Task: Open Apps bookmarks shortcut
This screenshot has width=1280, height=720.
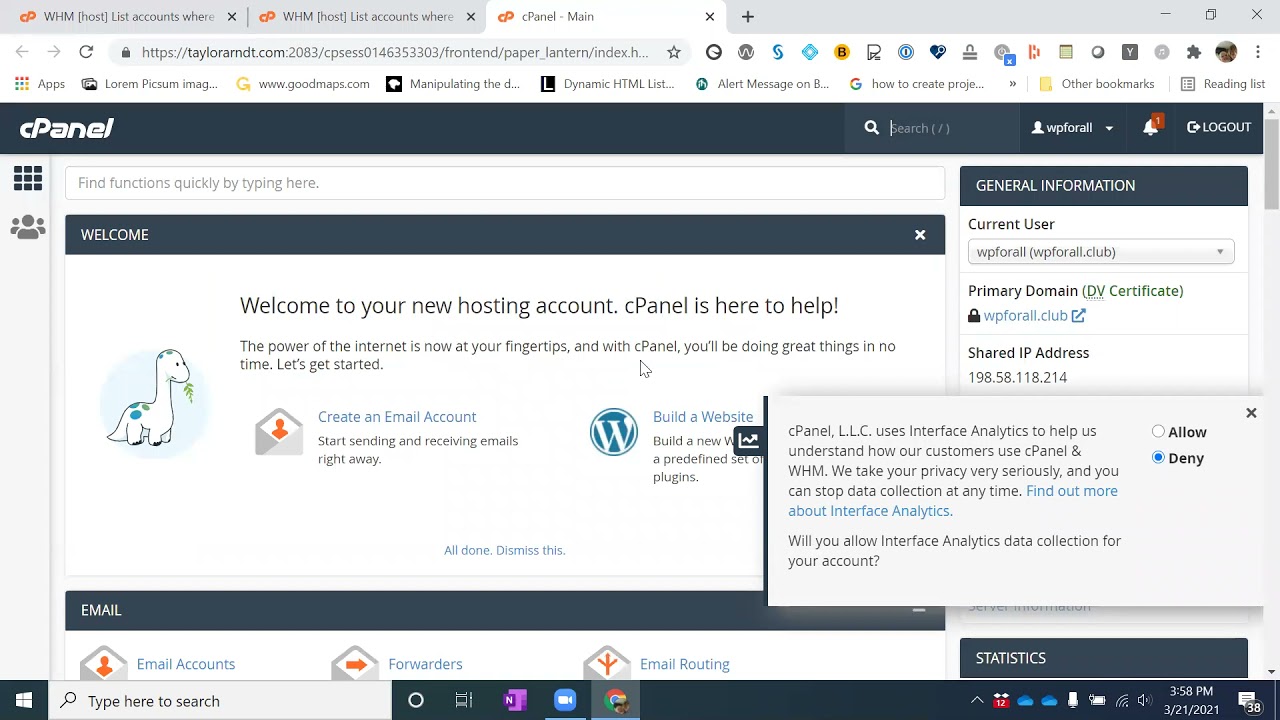Action: (x=40, y=84)
